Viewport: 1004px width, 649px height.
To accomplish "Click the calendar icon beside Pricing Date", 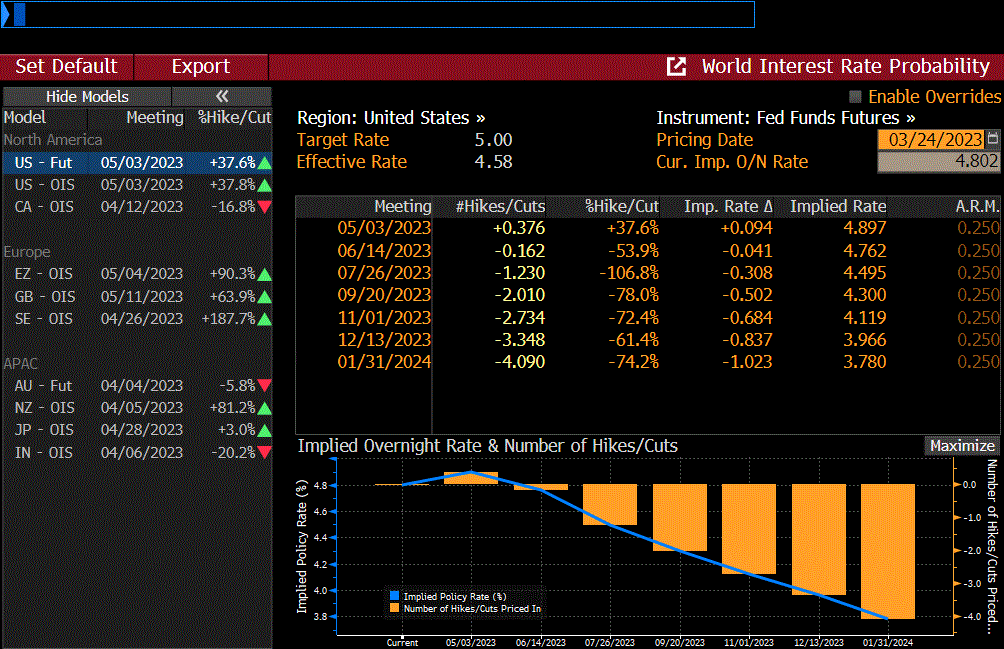I will click(992, 139).
